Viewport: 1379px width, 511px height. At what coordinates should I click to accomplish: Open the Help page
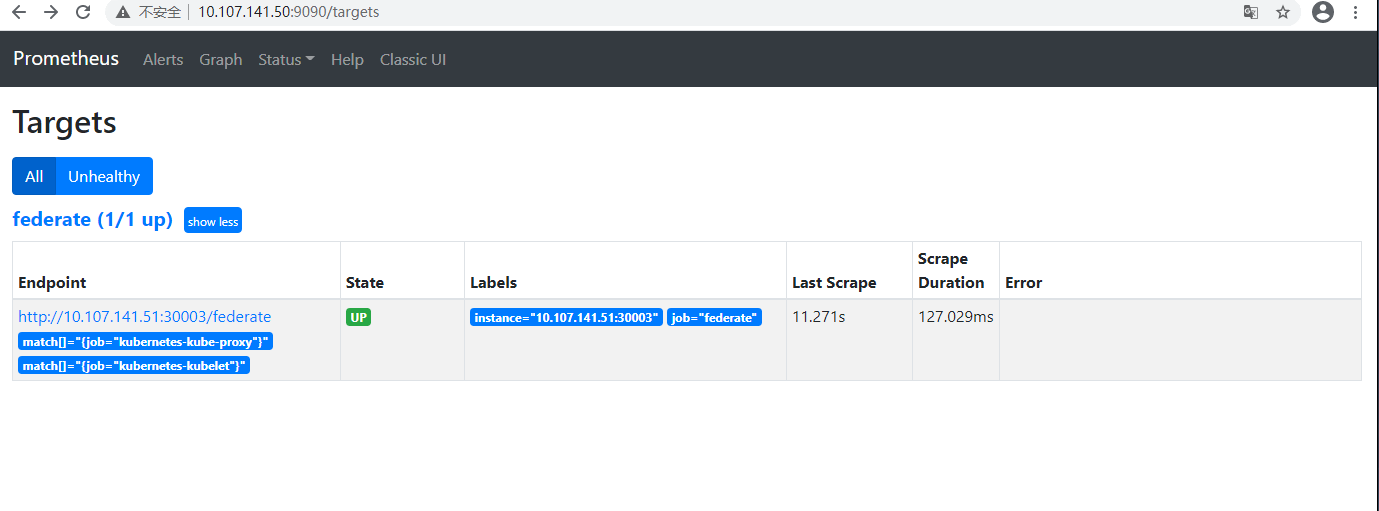coord(347,60)
